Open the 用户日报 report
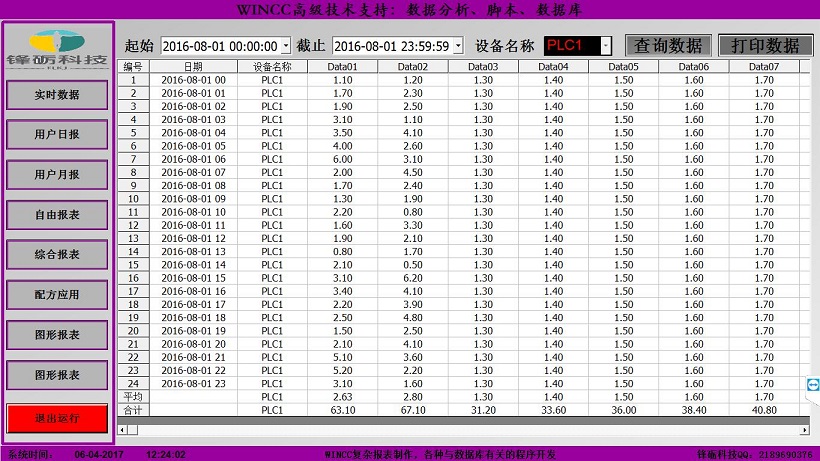The height and width of the screenshot is (461, 820). point(57,134)
